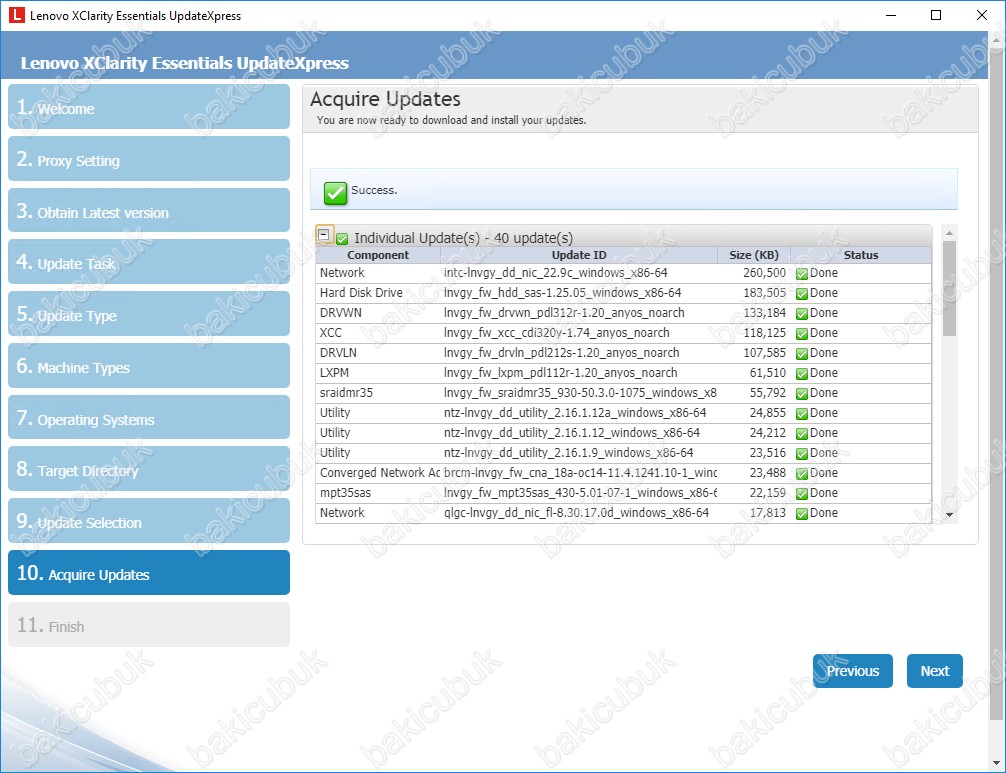1006x773 pixels.
Task: Click Done status icon for utility_2.16.1.12_windows row
Action: pos(801,434)
